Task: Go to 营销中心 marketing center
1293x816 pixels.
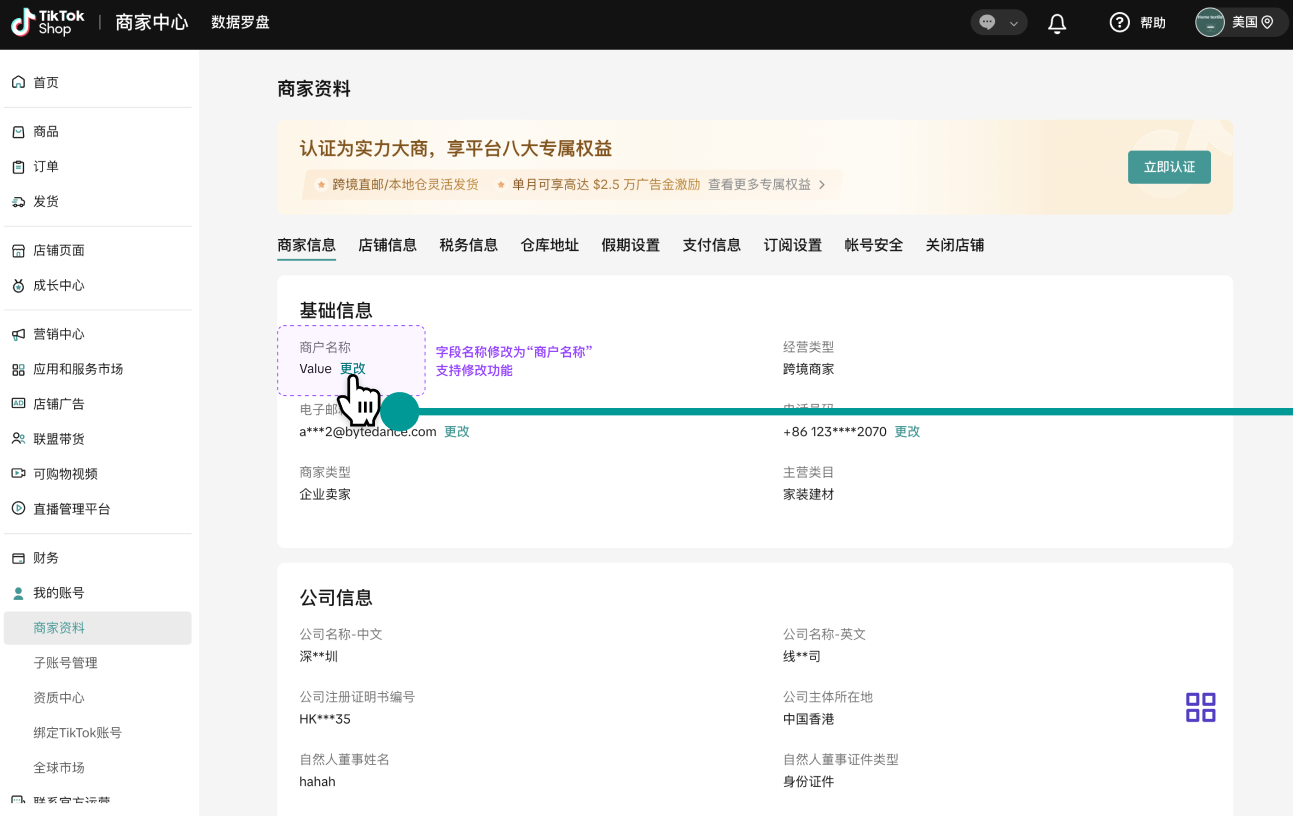Action: pos(58,334)
